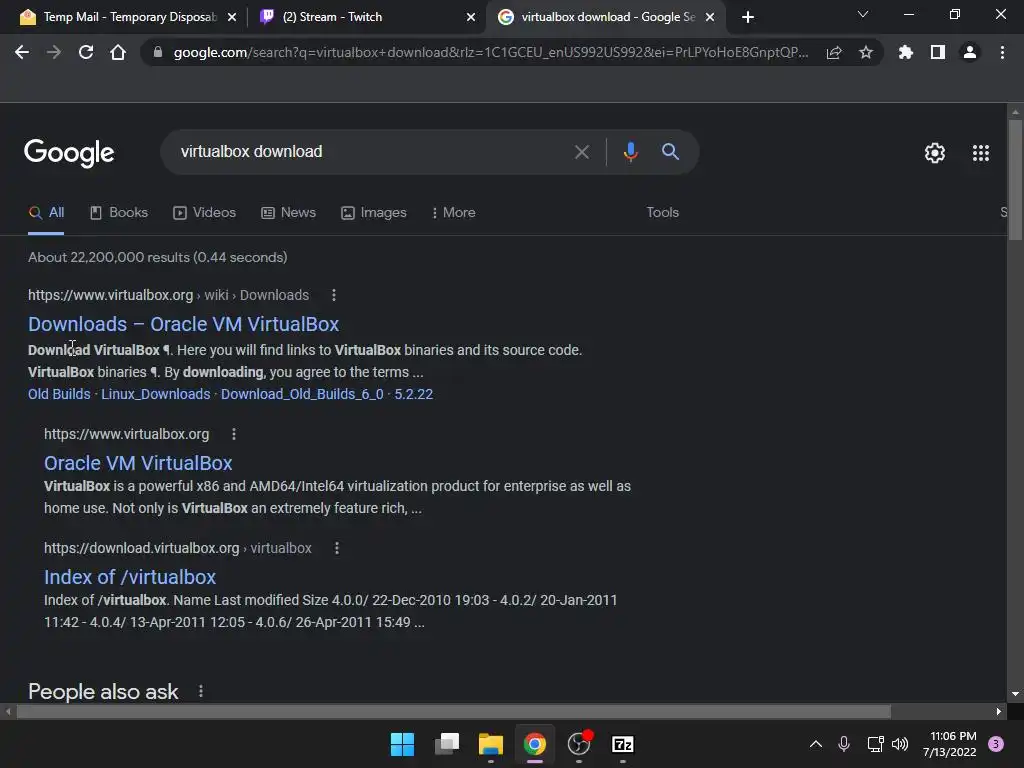Screen dimensions: 1024x768
Task: Open File Explorer from taskbar
Action: (490, 744)
